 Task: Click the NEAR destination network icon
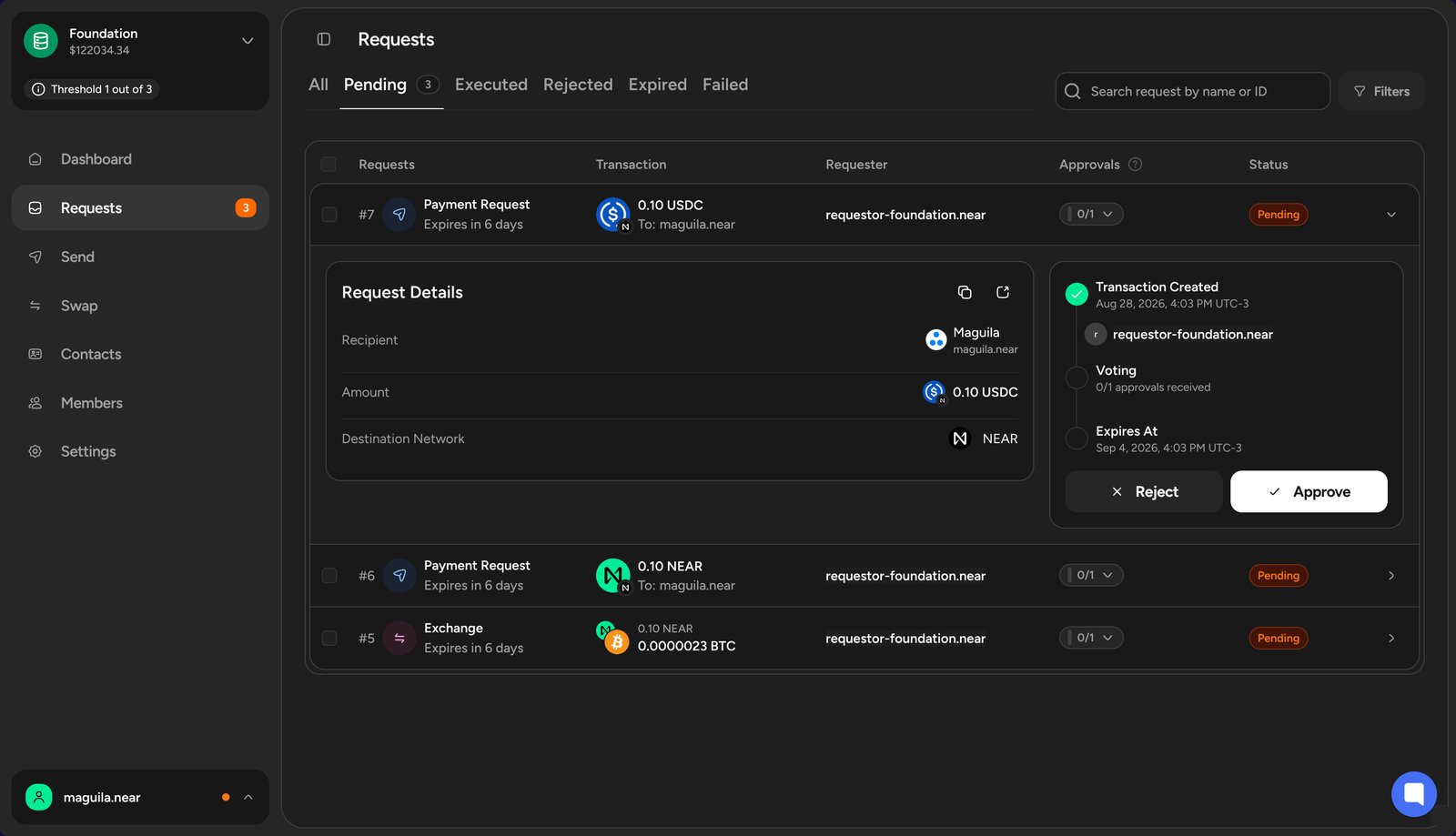coord(960,438)
